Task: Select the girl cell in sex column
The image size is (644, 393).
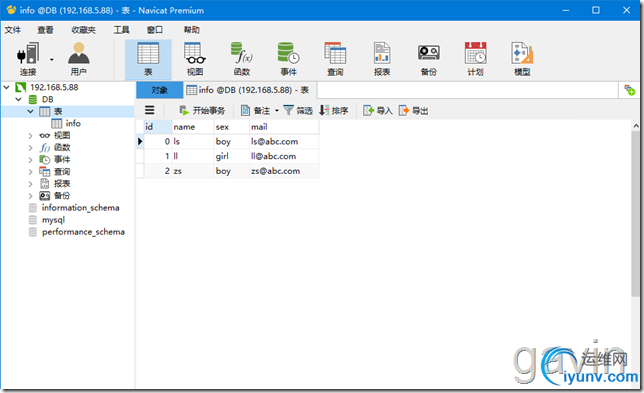Action: click(x=232, y=156)
